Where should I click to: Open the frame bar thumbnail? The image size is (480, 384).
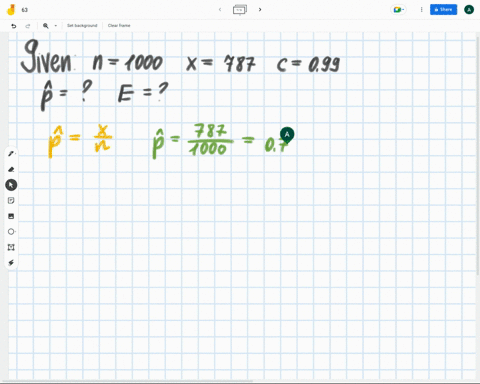(240, 10)
